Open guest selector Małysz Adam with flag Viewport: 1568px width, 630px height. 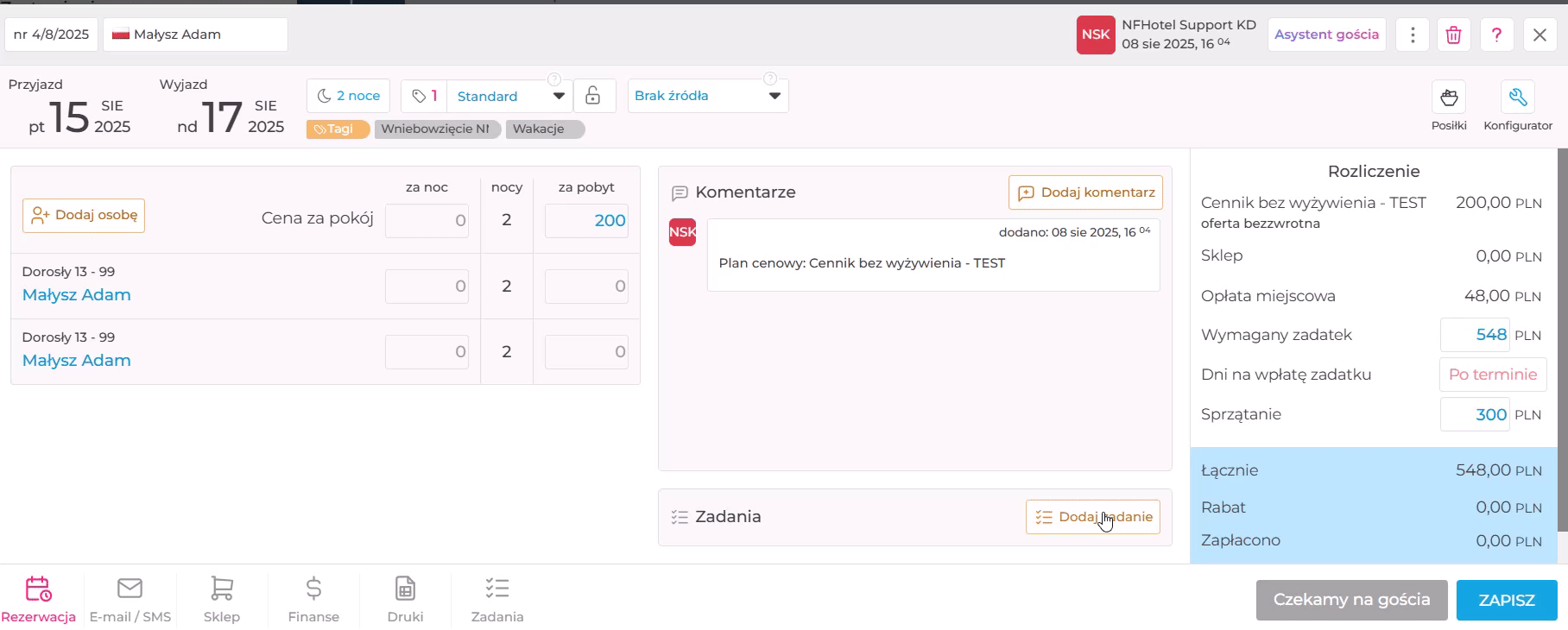(x=195, y=35)
